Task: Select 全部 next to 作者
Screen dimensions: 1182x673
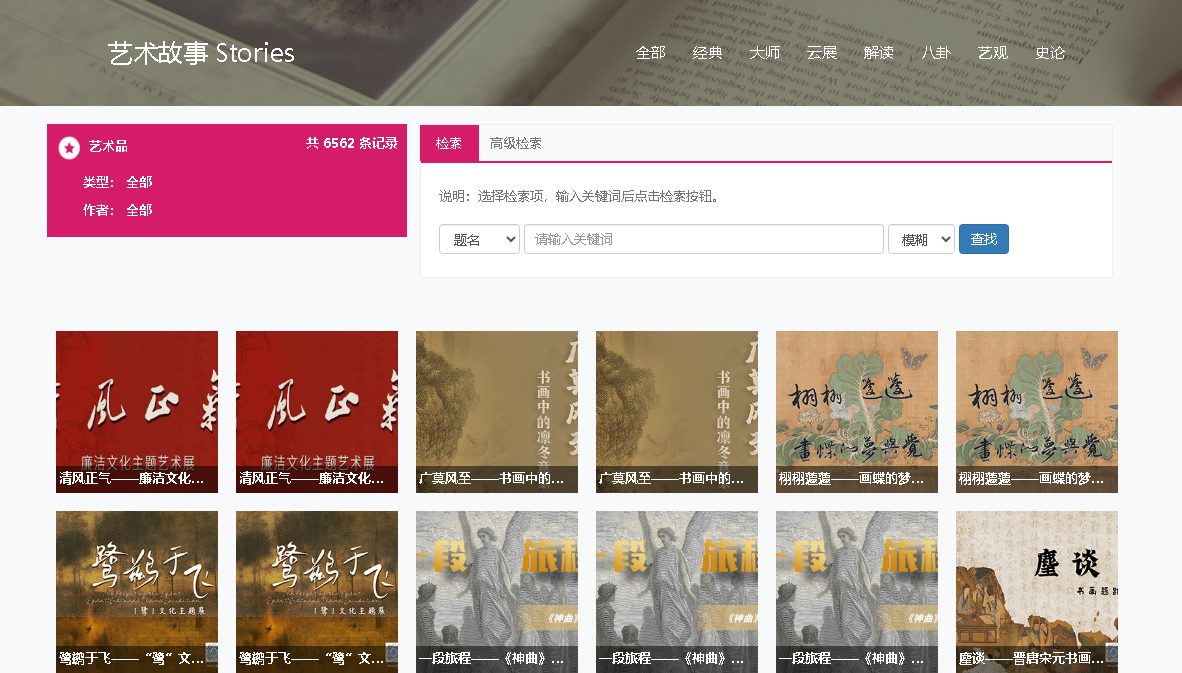Action: coord(139,210)
